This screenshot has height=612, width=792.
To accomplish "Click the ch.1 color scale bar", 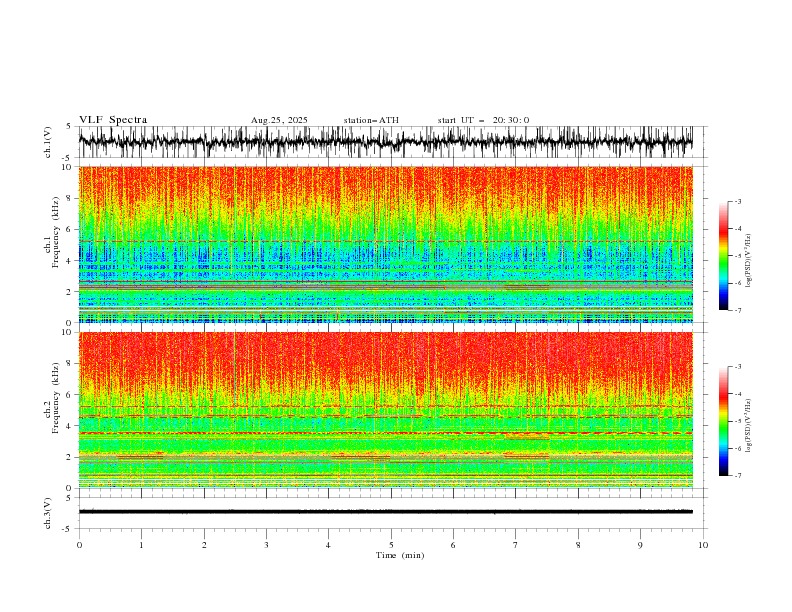I will click(723, 256).
